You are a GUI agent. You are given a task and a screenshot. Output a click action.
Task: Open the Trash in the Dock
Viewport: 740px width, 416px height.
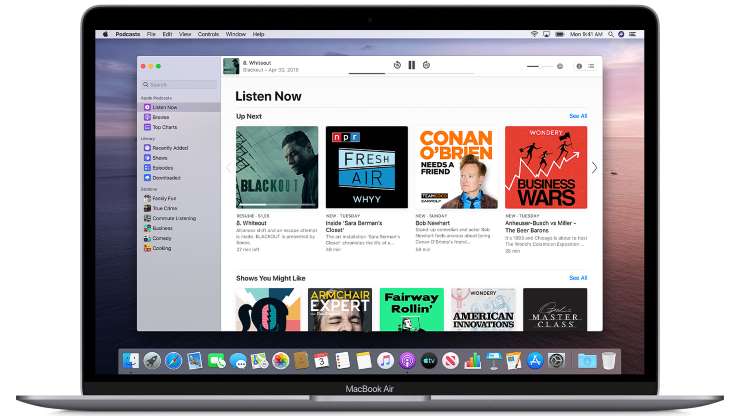[609, 361]
